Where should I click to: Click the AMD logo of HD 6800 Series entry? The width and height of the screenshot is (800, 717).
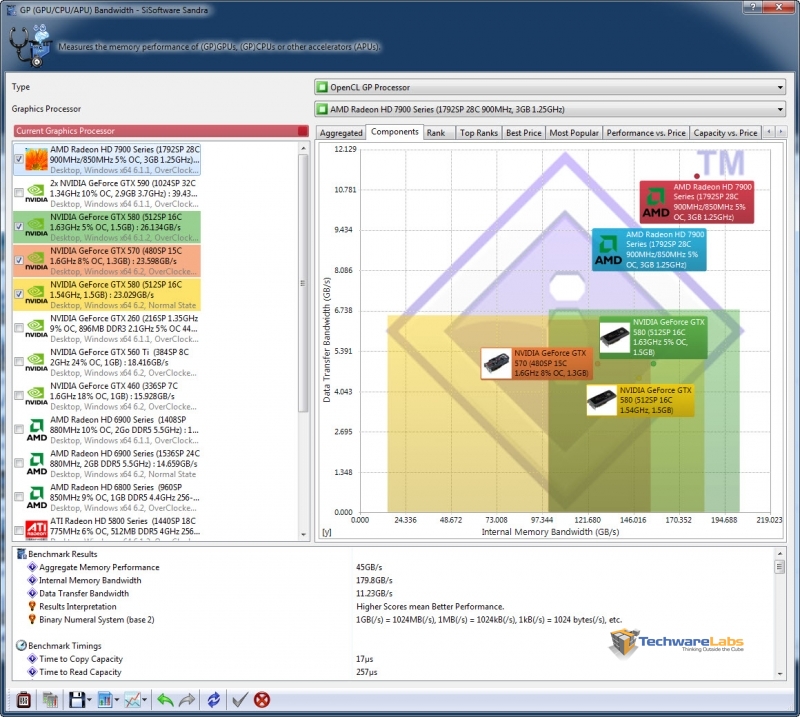tap(36, 498)
